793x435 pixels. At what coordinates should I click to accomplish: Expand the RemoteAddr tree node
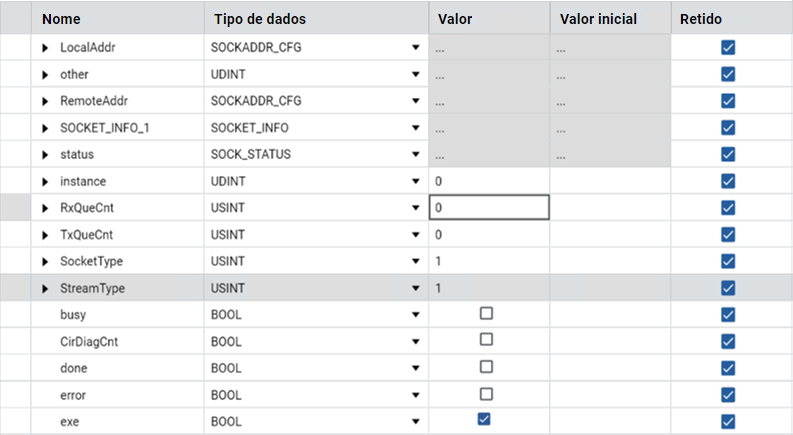[45, 101]
